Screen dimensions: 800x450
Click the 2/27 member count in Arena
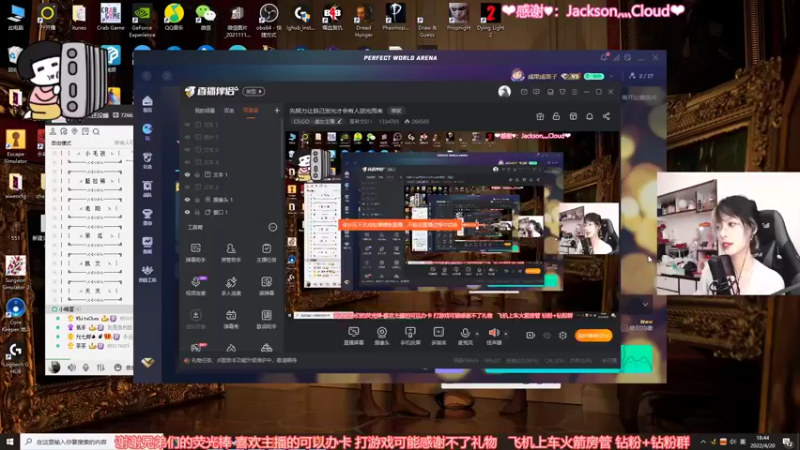point(642,76)
